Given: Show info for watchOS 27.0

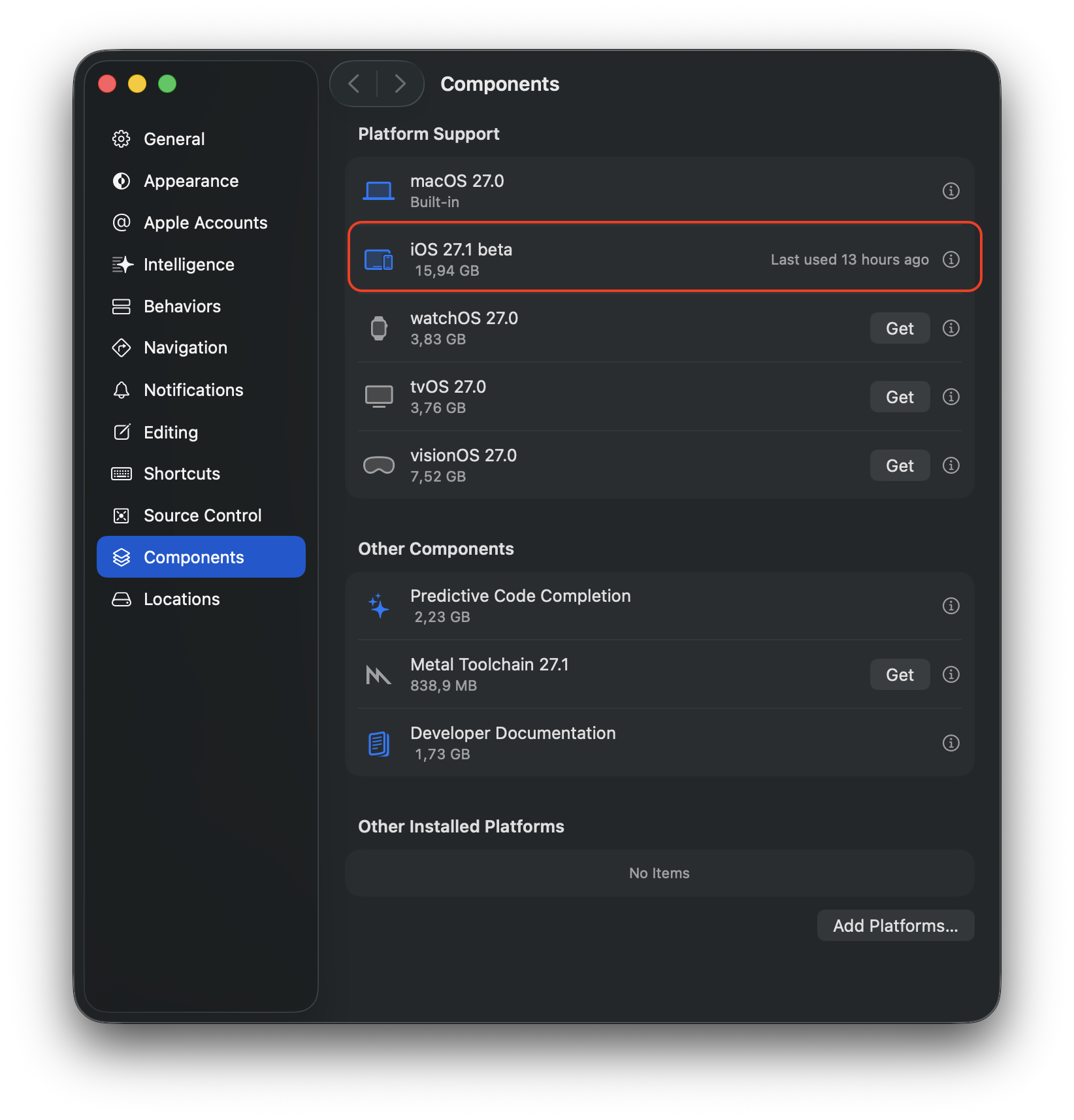Looking at the screenshot, I should [x=951, y=328].
